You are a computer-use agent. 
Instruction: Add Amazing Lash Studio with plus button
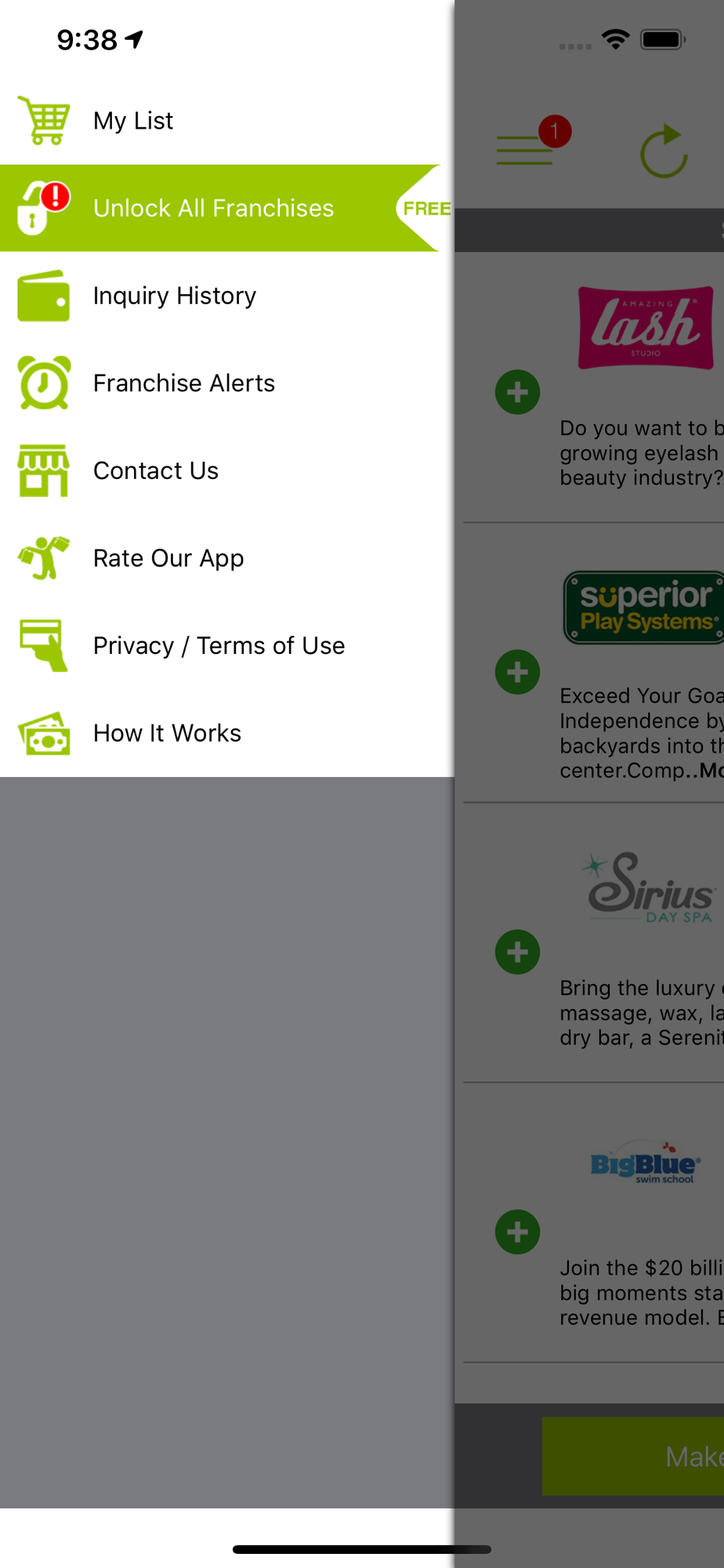coord(518,392)
